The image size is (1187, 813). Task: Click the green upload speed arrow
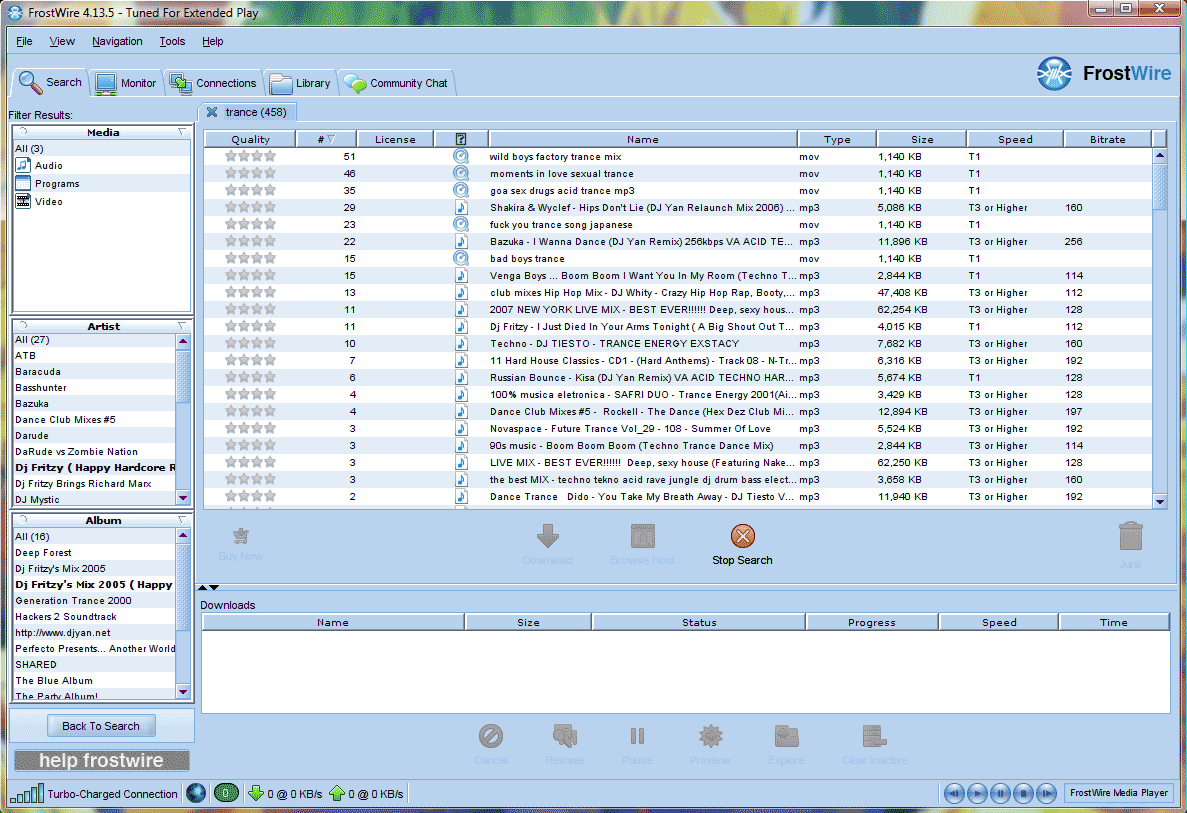(x=337, y=793)
